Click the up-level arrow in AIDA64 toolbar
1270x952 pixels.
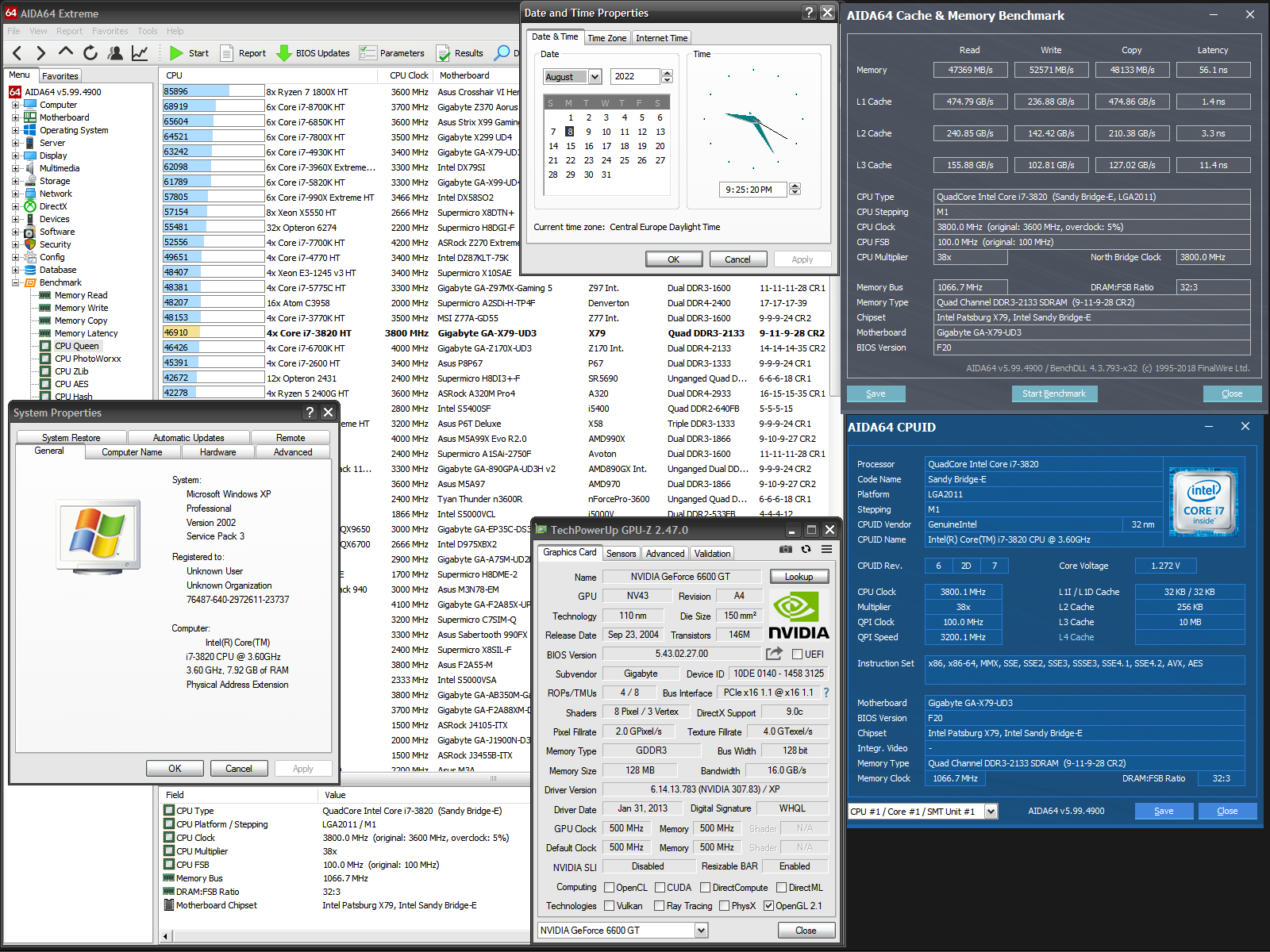pos(66,52)
